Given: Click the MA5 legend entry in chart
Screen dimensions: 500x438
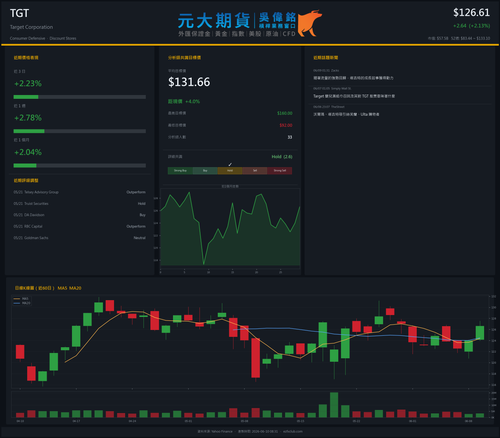Looking at the screenshot, I should click(21, 299).
